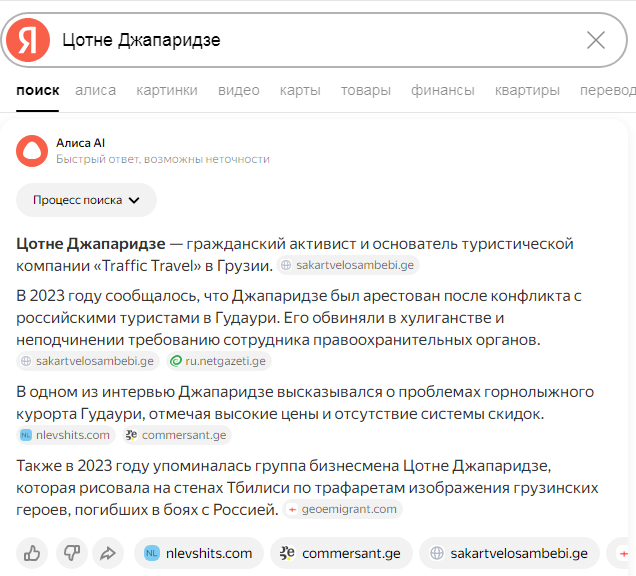Image resolution: width=636 pixels, height=576 pixels.
Task: Open bottom nlevshits.com source button
Action: 199,553
